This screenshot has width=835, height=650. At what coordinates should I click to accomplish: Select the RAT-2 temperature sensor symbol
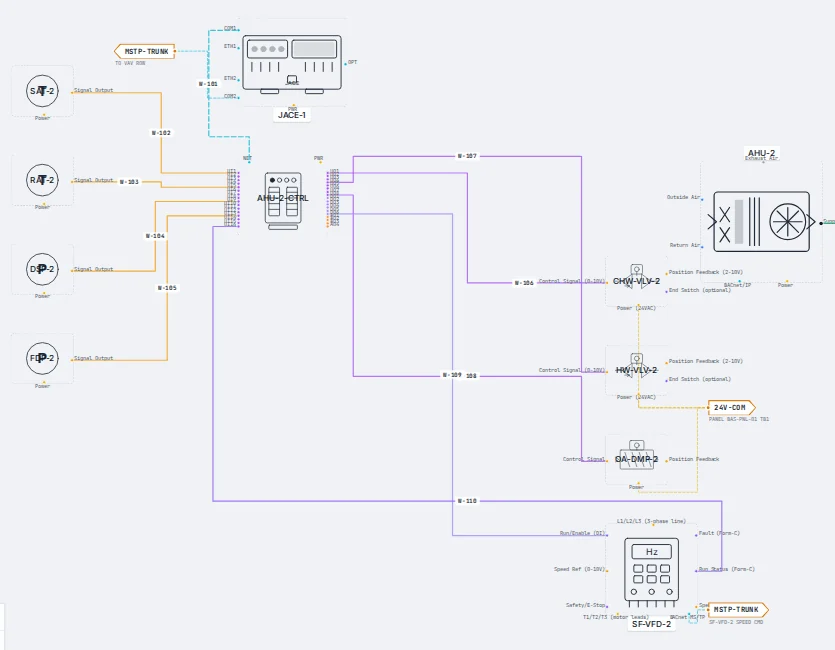coord(42,180)
